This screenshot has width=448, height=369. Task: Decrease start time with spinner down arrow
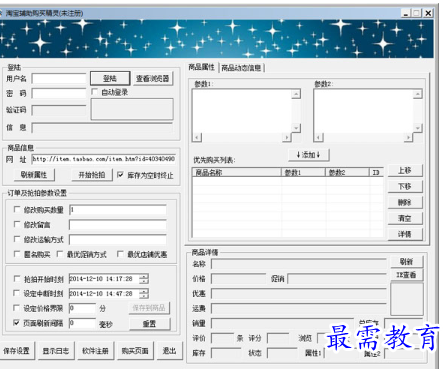(x=144, y=281)
